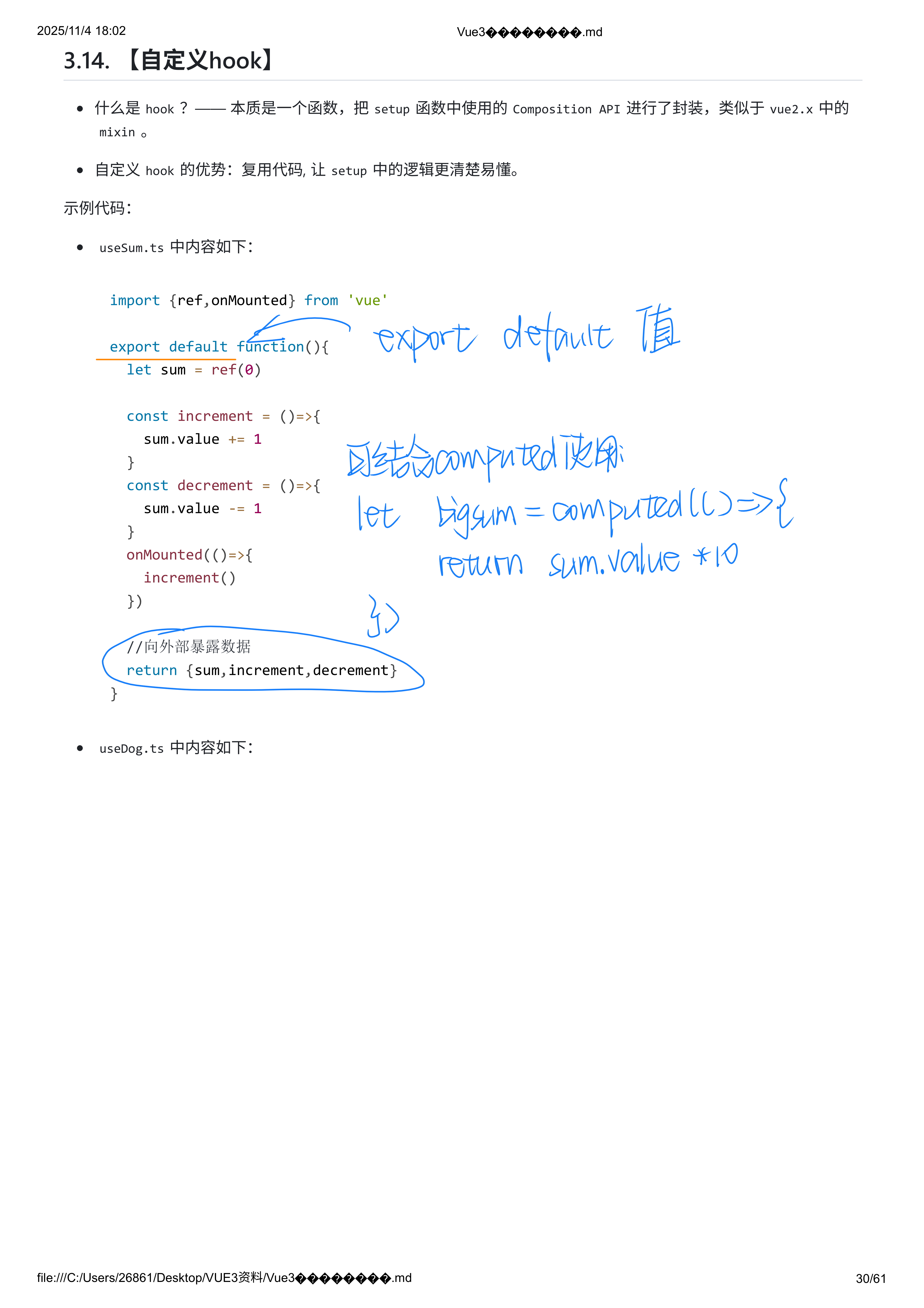Click the page number 30/61
The width and height of the screenshot is (924, 1308).
click(x=870, y=1278)
